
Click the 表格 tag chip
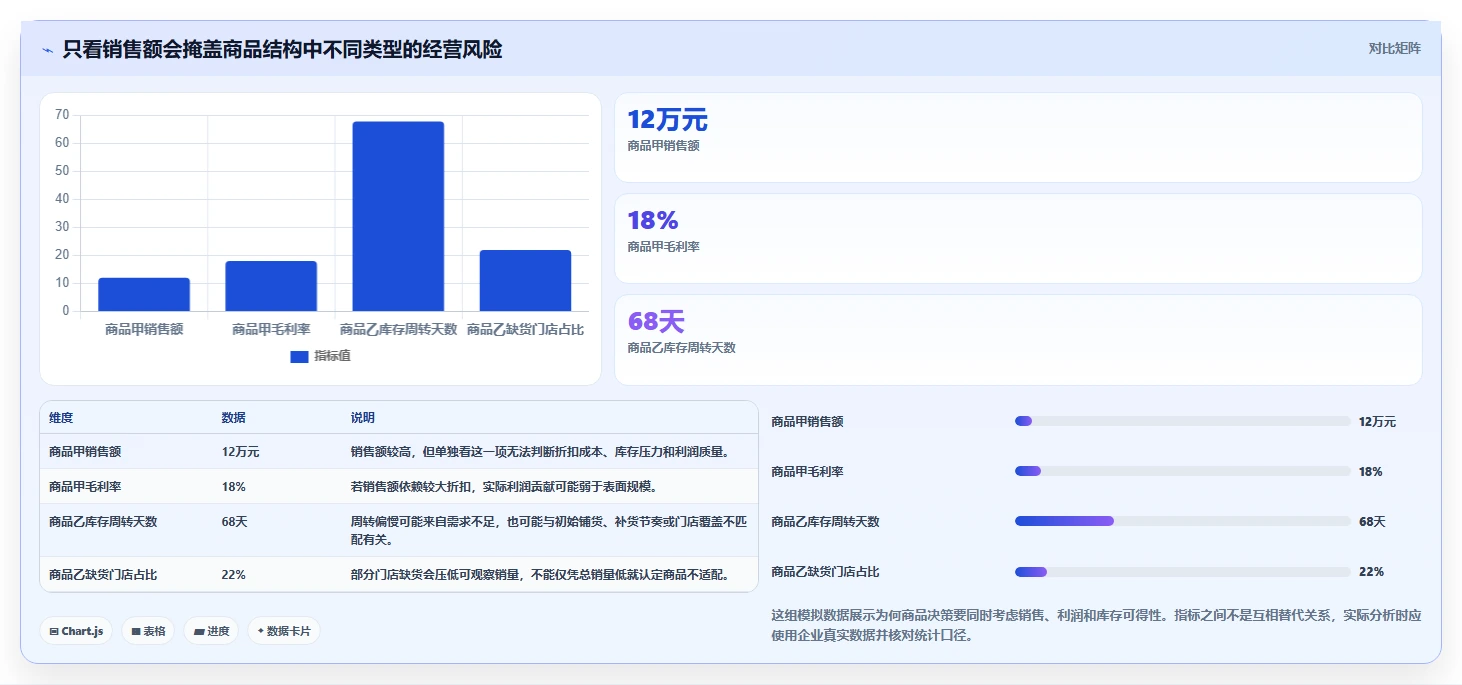tap(148, 631)
